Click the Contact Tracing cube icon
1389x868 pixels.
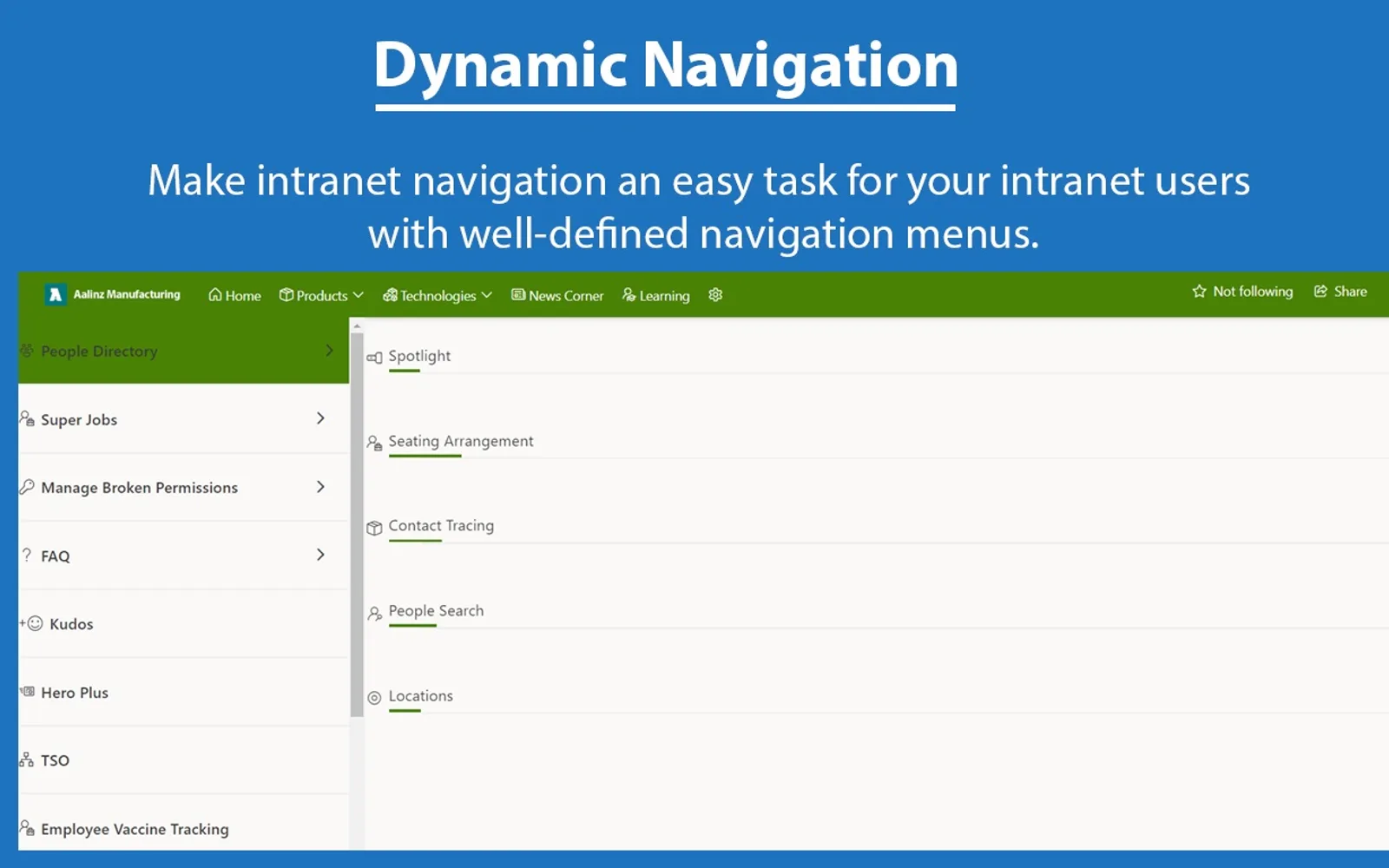click(374, 528)
